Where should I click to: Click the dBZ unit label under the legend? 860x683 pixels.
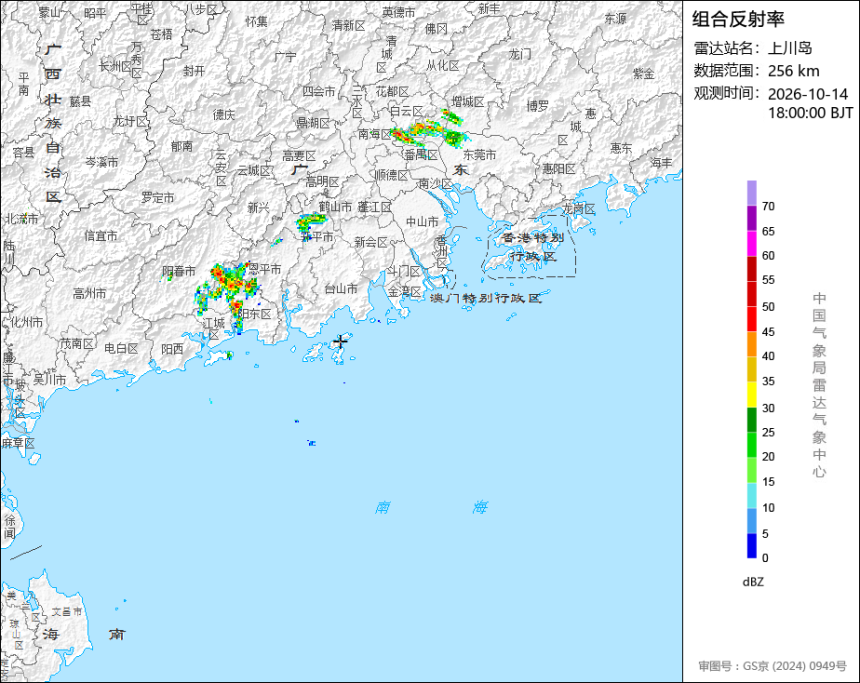tap(753, 582)
